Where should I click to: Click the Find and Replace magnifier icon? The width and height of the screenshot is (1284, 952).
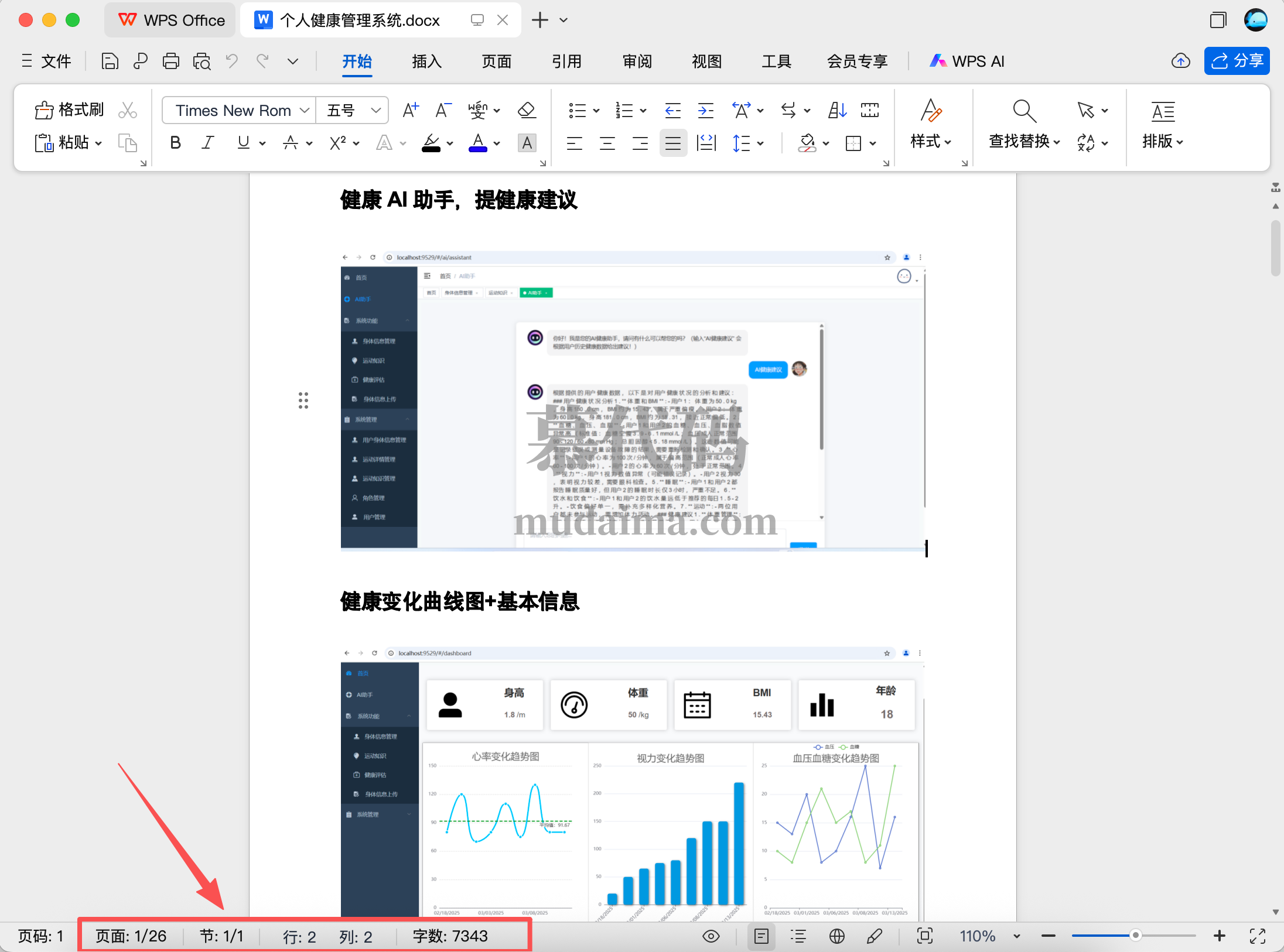[1025, 111]
